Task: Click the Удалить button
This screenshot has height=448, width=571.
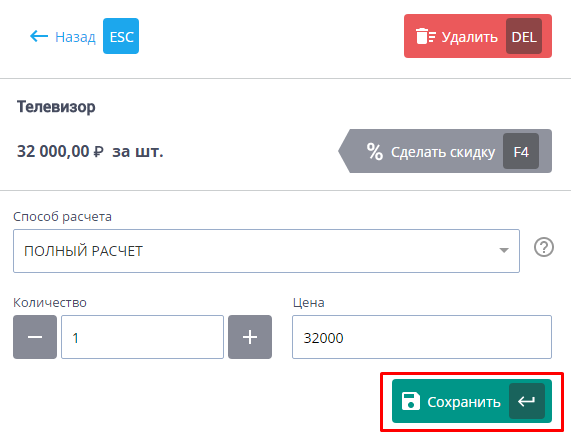Action: click(478, 36)
